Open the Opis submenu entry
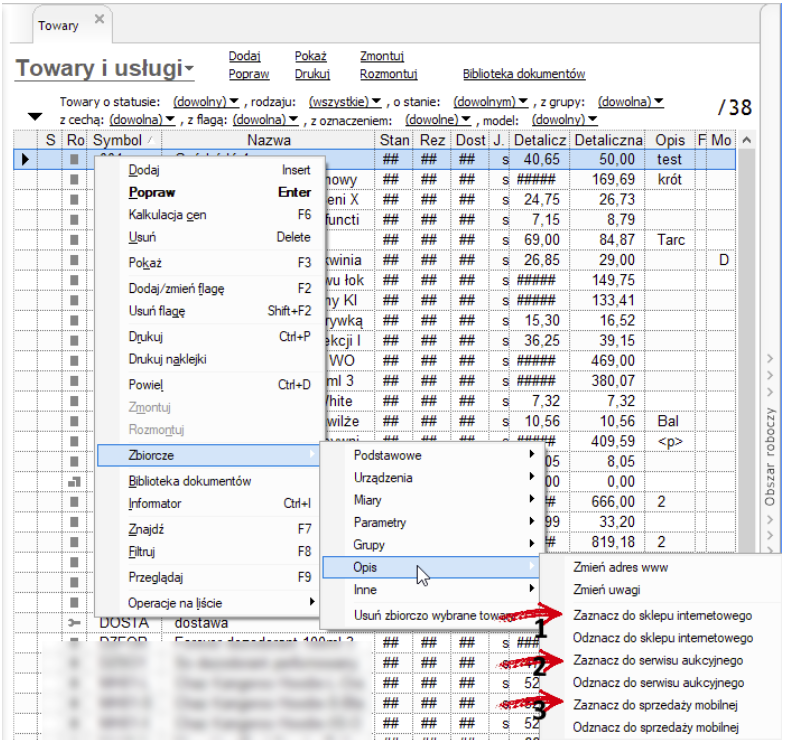 pyautogui.click(x=431, y=567)
